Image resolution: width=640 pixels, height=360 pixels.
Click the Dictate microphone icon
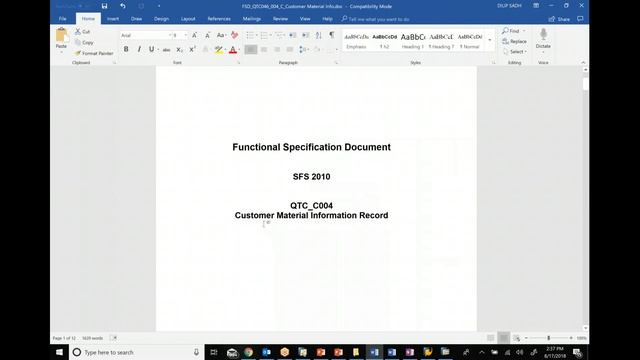tap(543, 35)
